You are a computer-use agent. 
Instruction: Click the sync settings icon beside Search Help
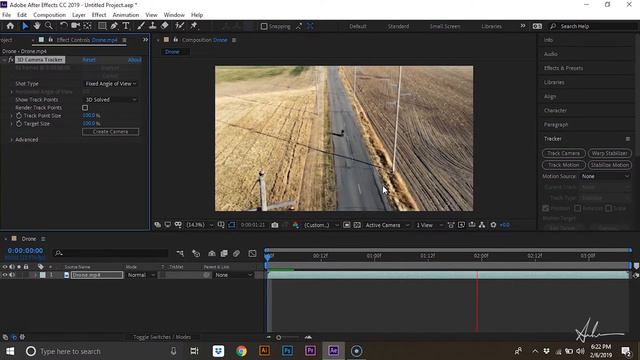coord(537,26)
